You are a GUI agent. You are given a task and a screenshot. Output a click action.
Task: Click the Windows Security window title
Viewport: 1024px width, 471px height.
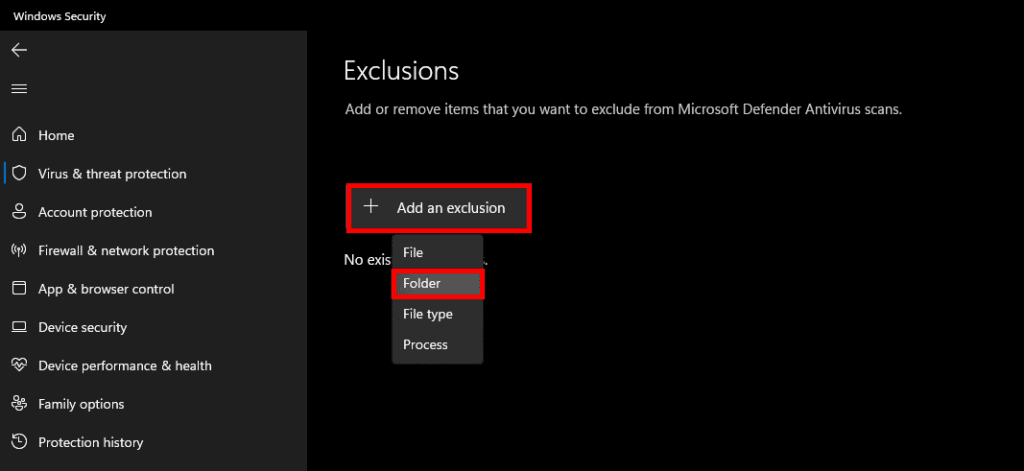pyautogui.click(x=59, y=17)
